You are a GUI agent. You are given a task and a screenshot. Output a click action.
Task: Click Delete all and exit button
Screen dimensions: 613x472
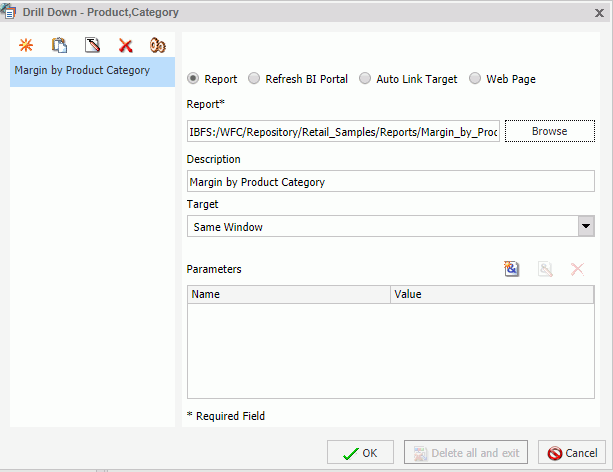tap(466, 452)
